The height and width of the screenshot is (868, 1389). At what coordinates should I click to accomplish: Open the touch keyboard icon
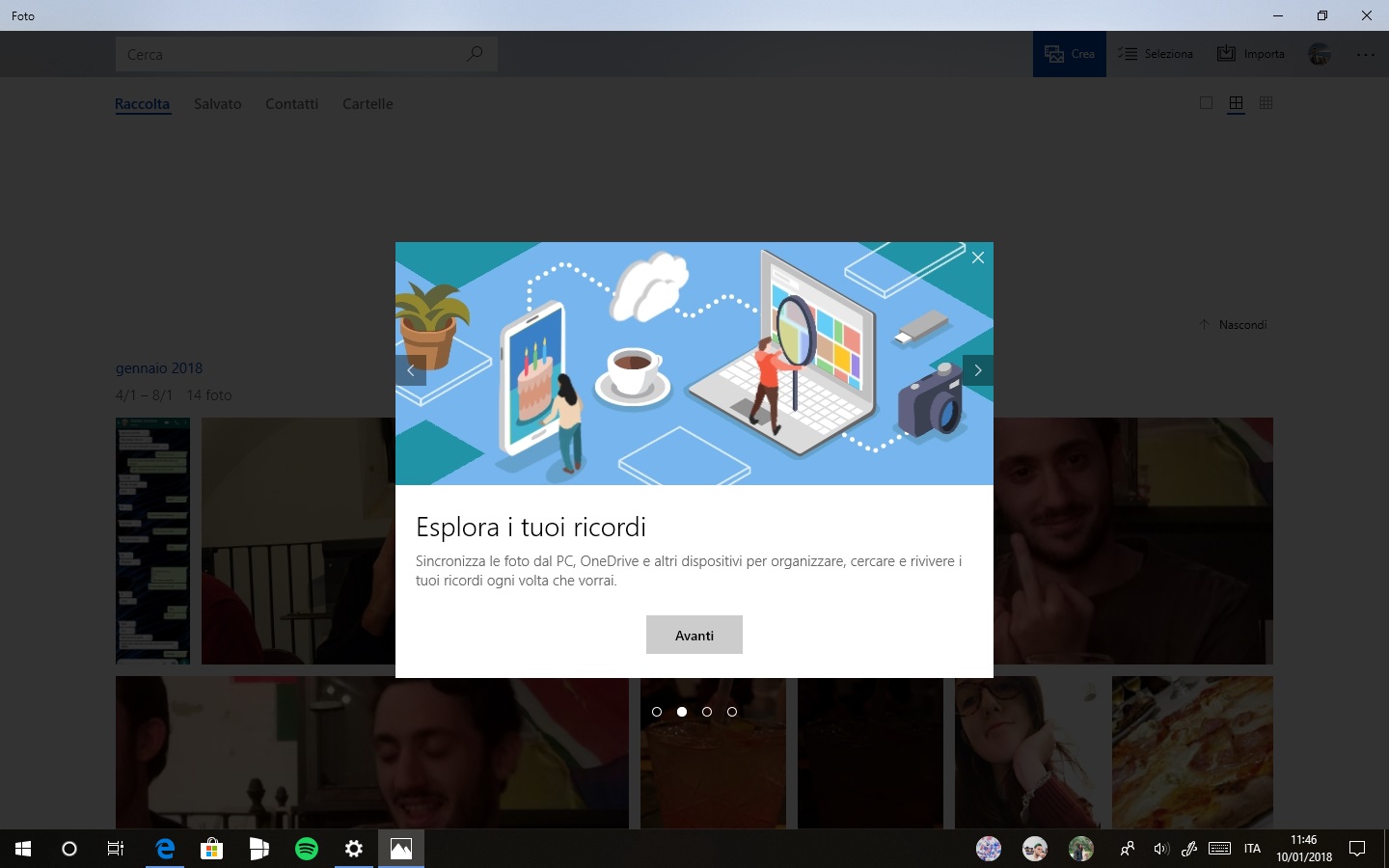click(x=1219, y=849)
